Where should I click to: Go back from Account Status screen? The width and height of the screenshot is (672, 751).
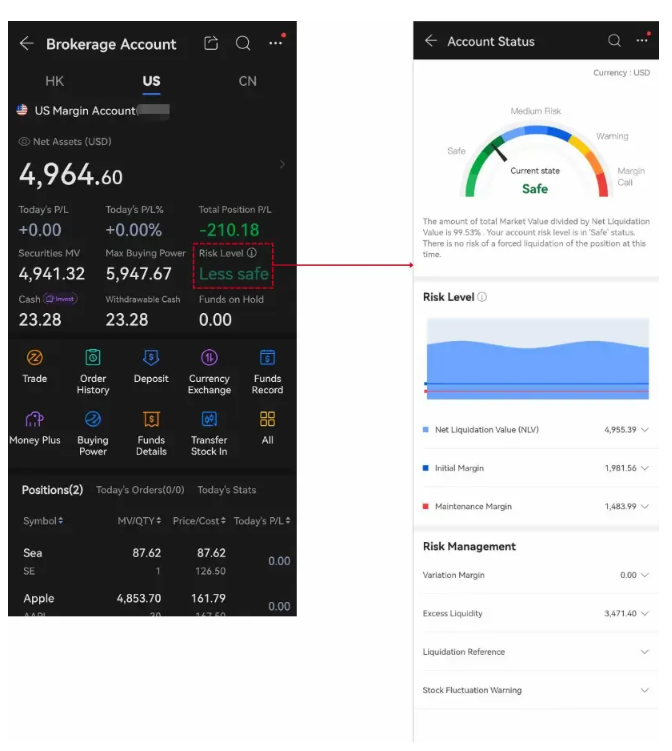tap(431, 41)
